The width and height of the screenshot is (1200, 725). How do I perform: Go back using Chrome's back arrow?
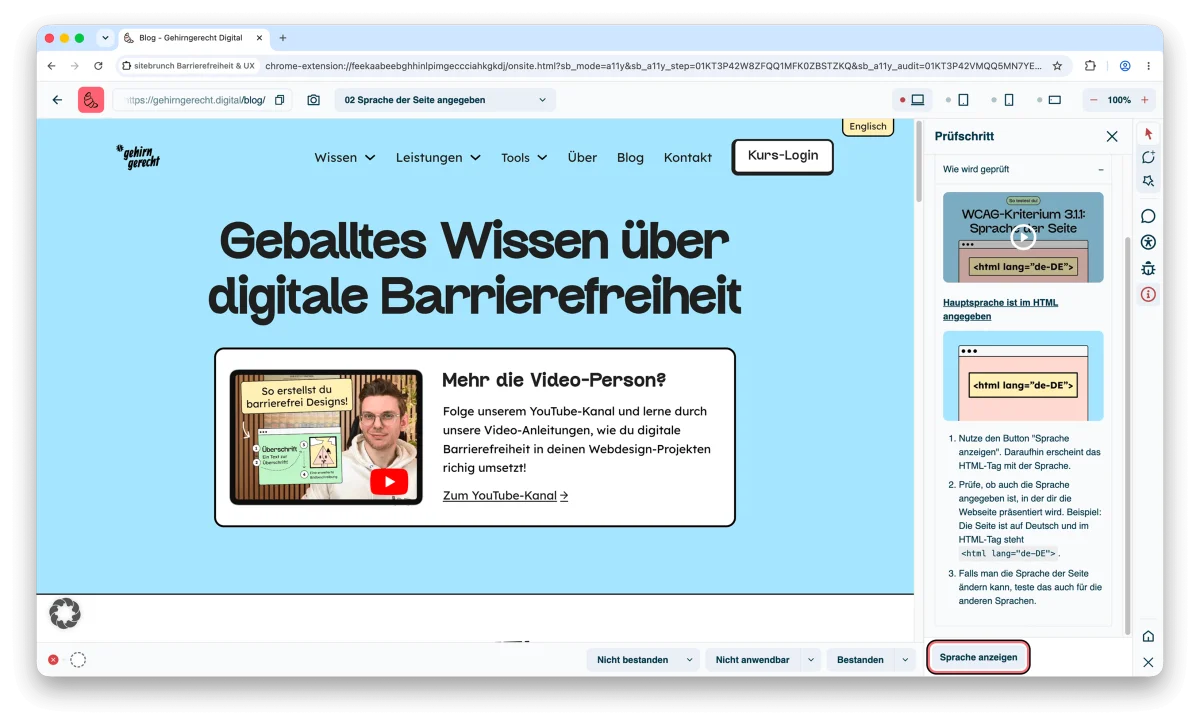52,66
